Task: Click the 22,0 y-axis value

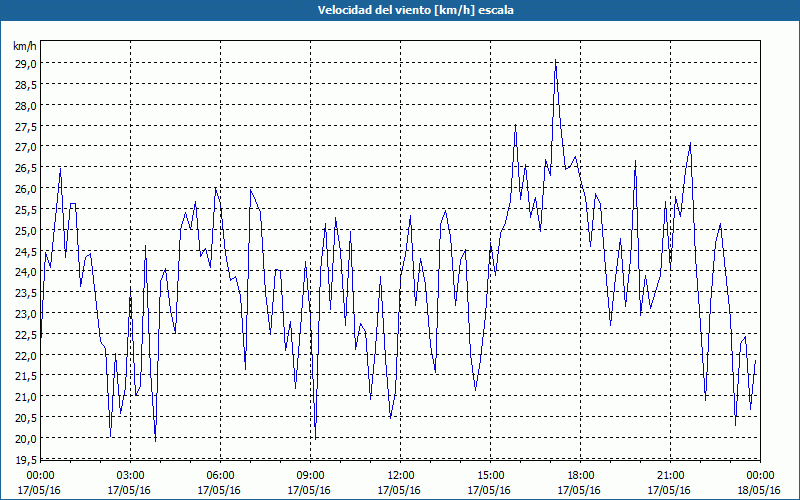Action: (26, 356)
